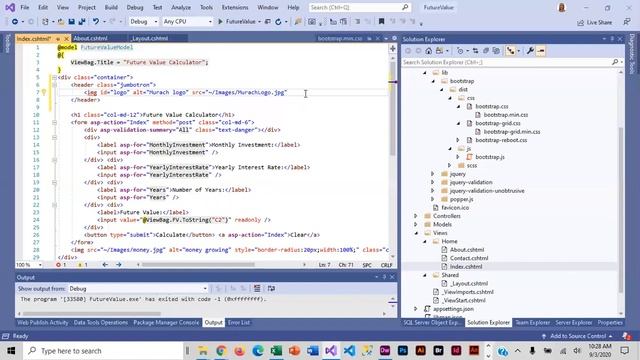The image size is (640, 360).
Task: Click the Save file toolbar icon
Action: pos(71,22)
